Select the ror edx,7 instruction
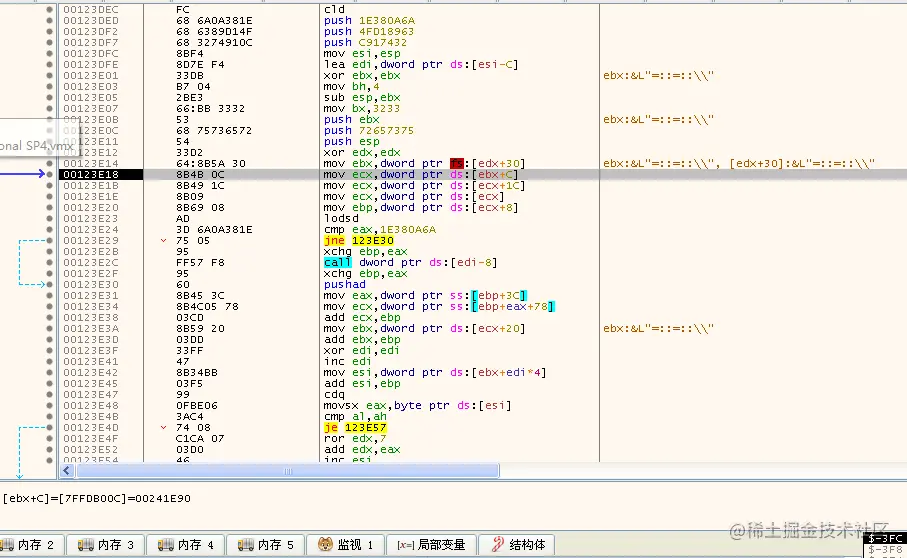The height and width of the screenshot is (558, 907). pyautogui.click(x=355, y=438)
